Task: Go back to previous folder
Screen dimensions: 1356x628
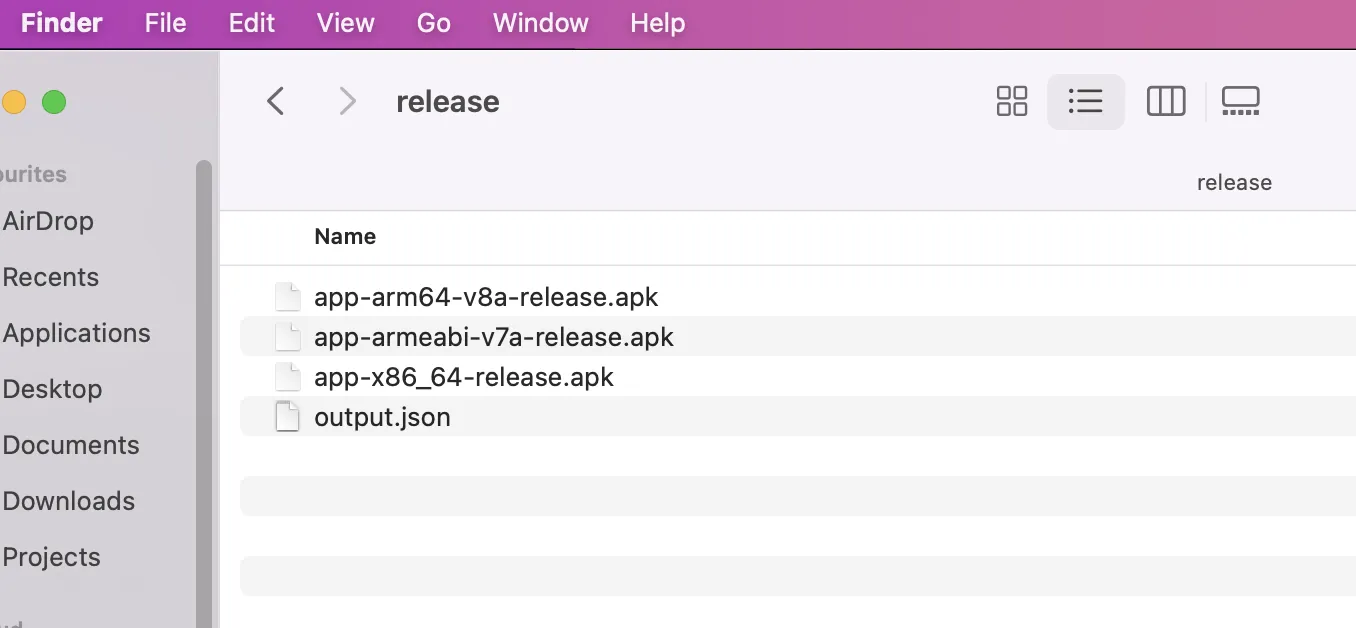Action: [x=276, y=101]
